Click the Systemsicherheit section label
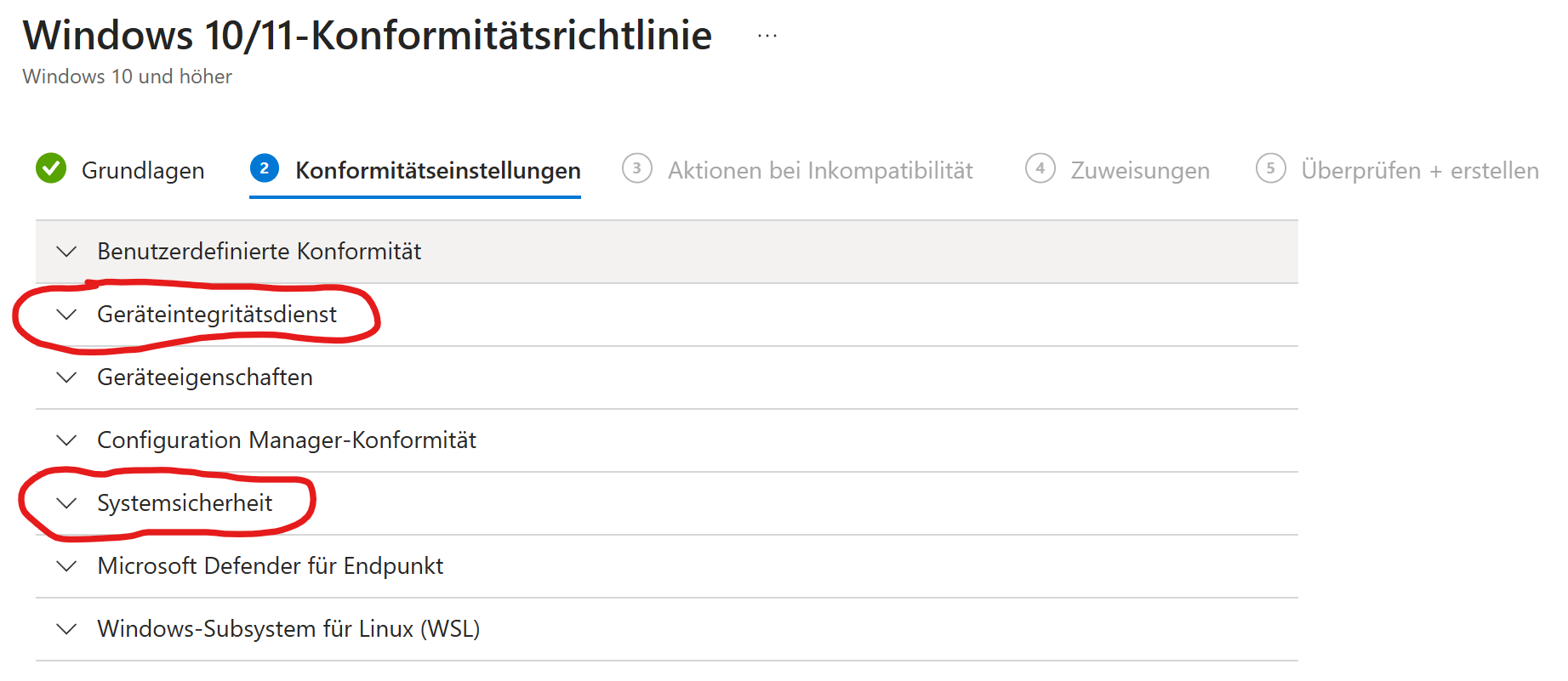1568x681 pixels. point(185,503)
